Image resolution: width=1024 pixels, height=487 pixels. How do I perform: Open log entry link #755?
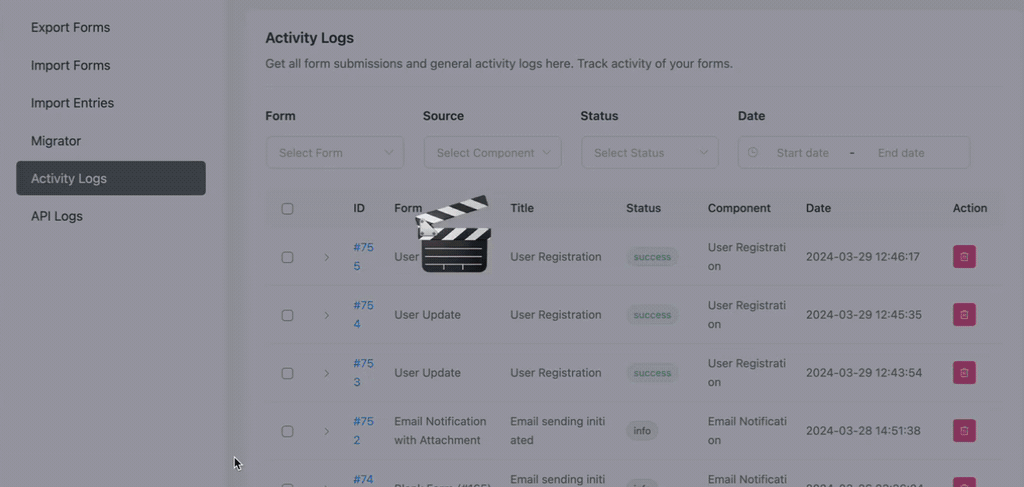[363, 256]
